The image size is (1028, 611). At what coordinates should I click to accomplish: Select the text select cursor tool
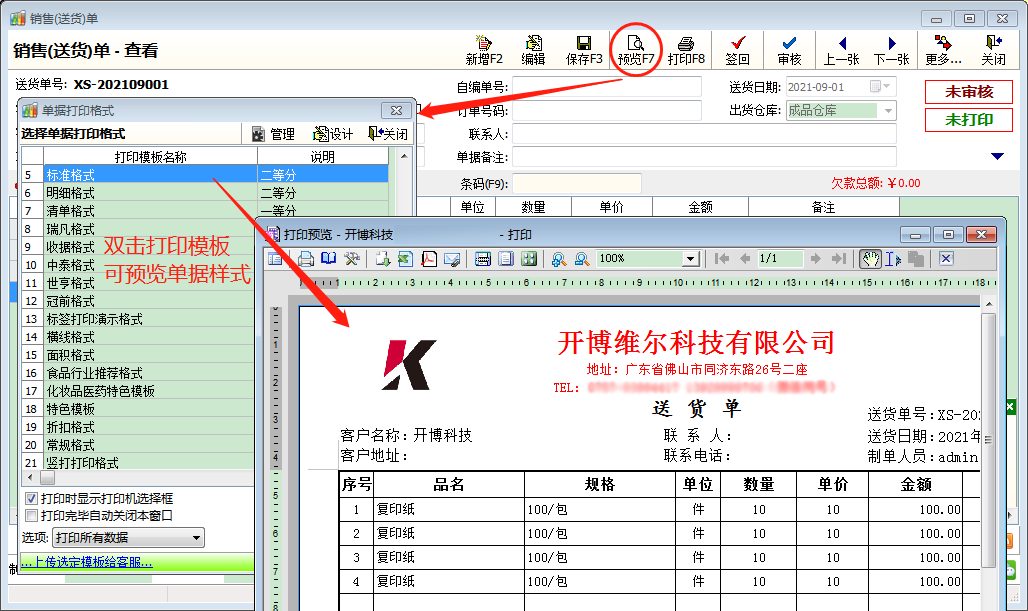pos(893,259)
